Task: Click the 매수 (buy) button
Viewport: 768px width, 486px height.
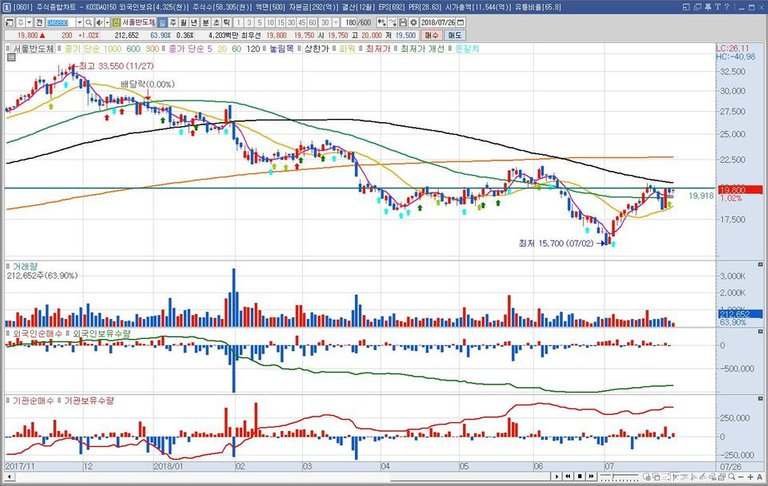Action: tap(431, 34)
